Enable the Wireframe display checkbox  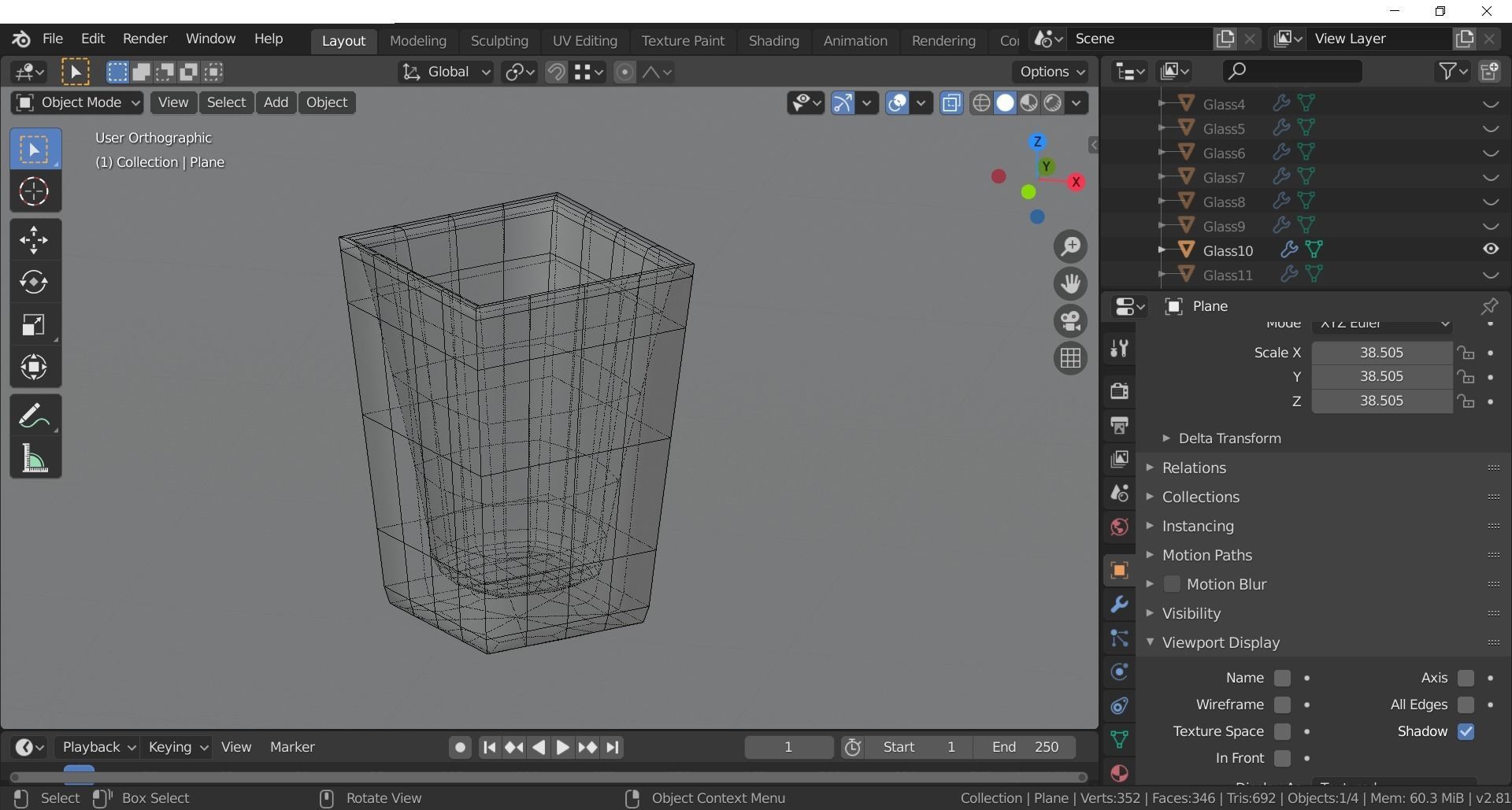pyautogui.click(x=1282, y=705)
